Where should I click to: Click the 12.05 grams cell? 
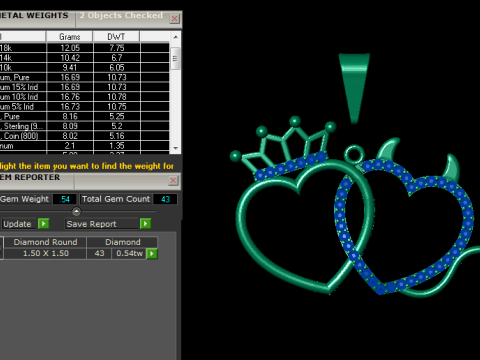click(x=70, y=48)
